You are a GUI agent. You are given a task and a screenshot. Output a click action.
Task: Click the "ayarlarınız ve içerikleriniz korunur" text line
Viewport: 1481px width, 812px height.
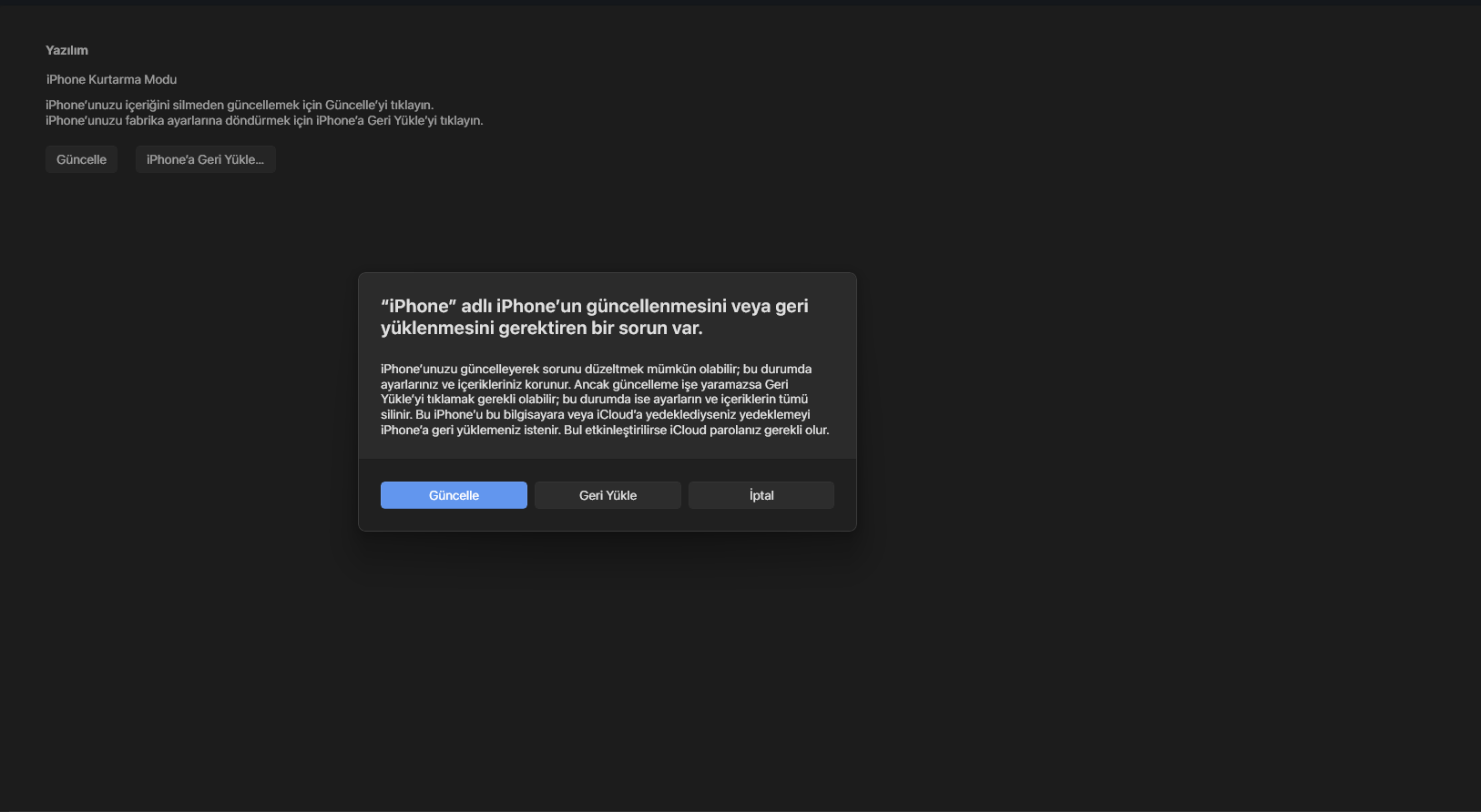click(x=584, y=384)
